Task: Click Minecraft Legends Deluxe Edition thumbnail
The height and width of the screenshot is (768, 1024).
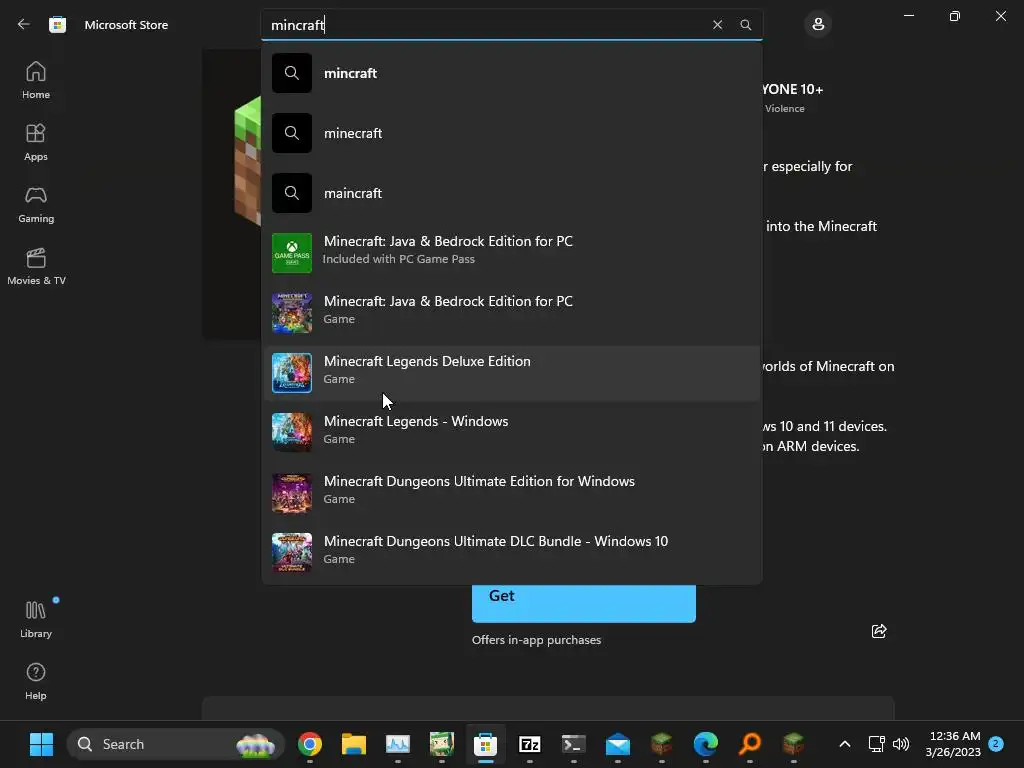Action: tap(292, 373)
